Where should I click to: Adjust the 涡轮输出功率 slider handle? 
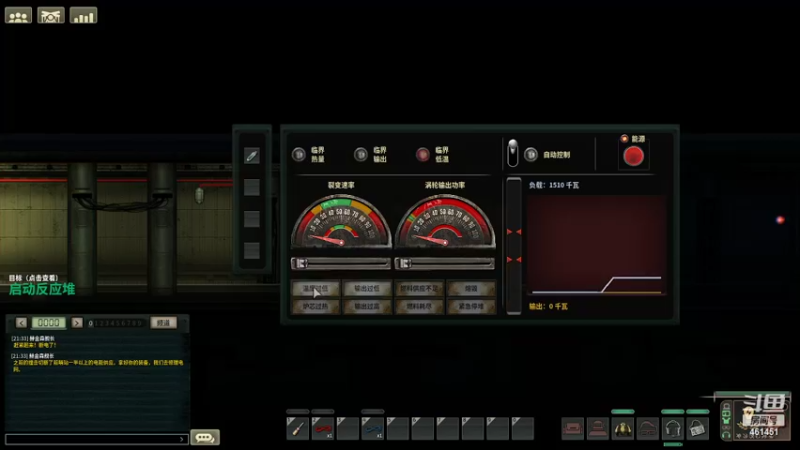(x=405, y=263)
